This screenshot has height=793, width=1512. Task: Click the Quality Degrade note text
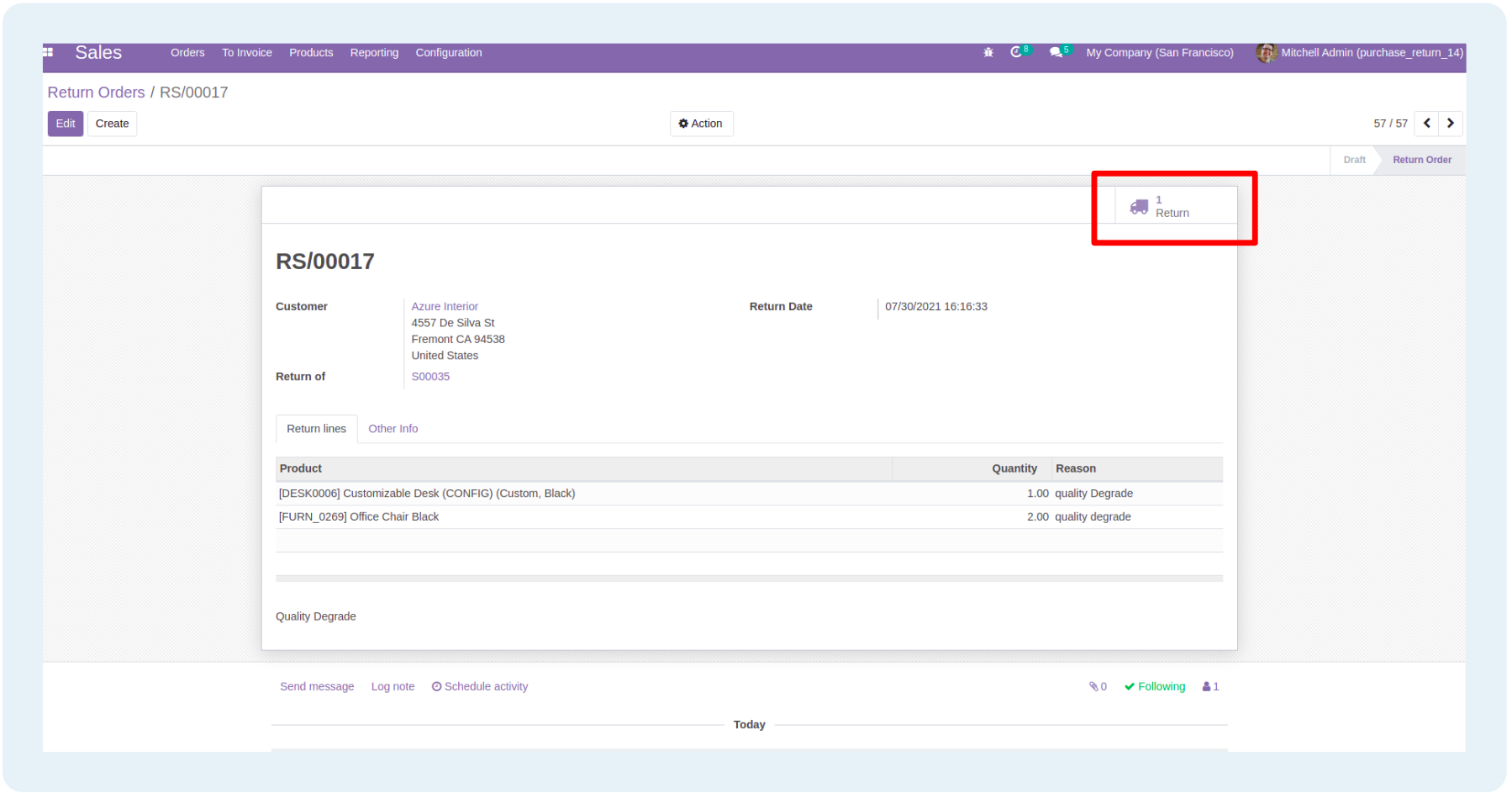click(x=316, y=616)
